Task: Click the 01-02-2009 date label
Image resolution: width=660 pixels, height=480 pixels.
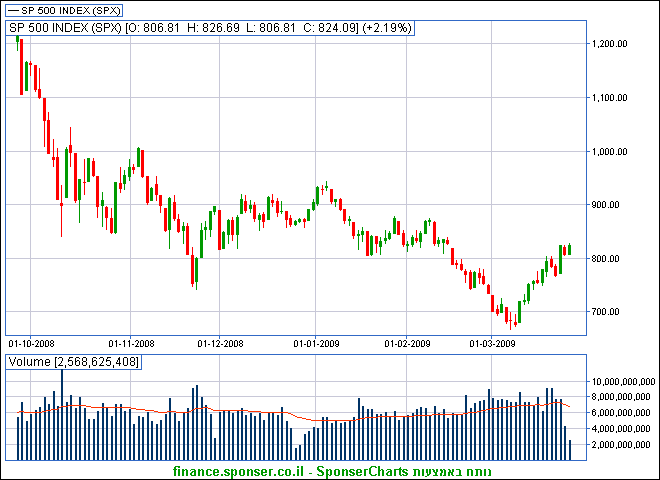Action: pos(407,344)
